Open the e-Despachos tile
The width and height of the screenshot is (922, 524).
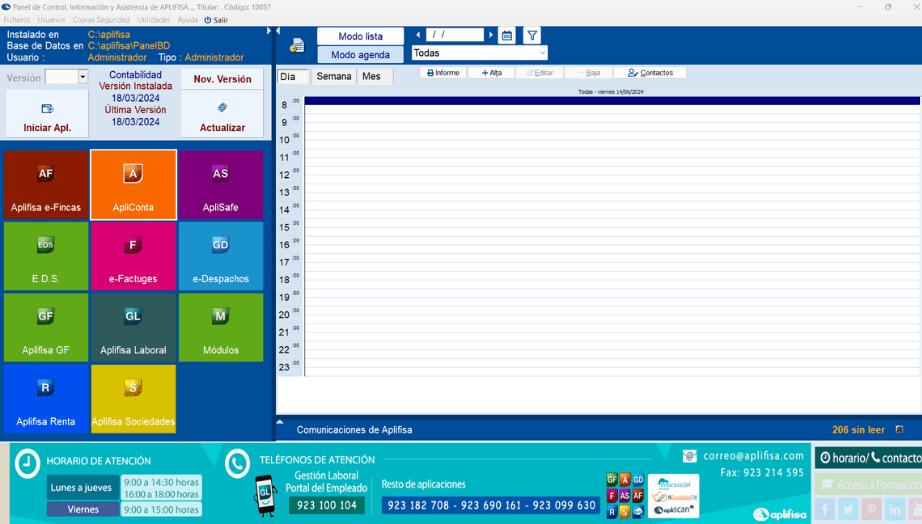221,256
